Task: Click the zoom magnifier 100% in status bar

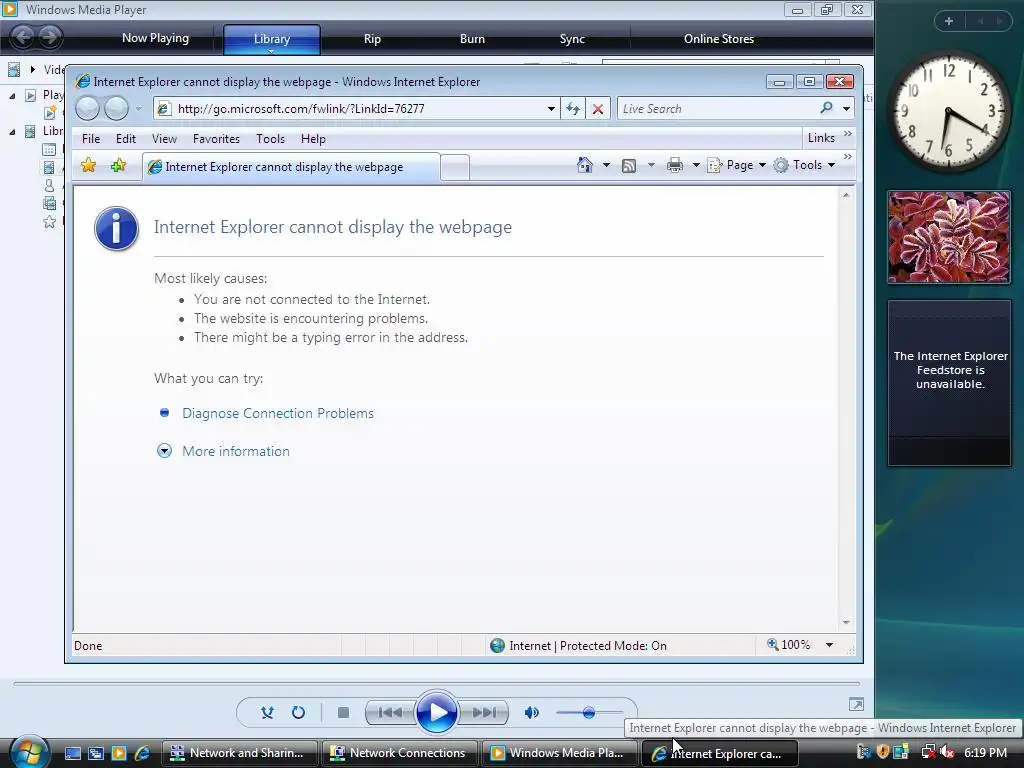Action: (788, 645)
